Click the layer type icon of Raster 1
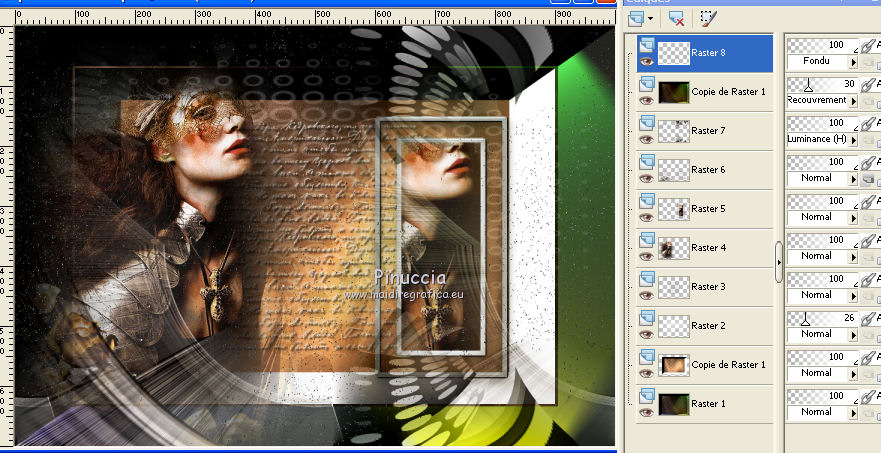 tap(647, 396)
